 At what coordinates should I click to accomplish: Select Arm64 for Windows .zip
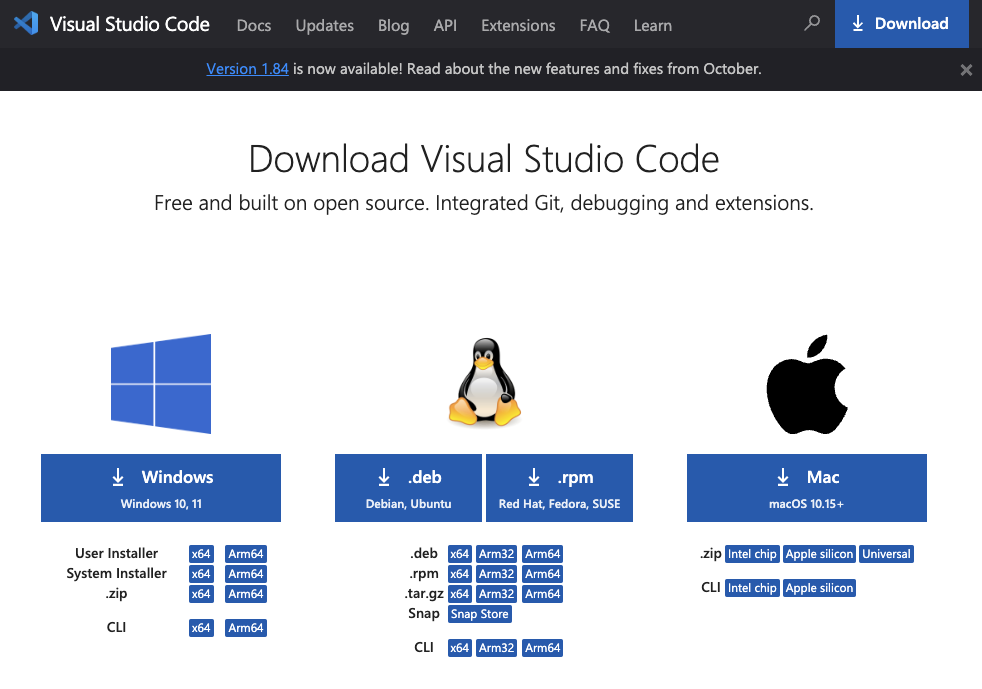point(246,594)
